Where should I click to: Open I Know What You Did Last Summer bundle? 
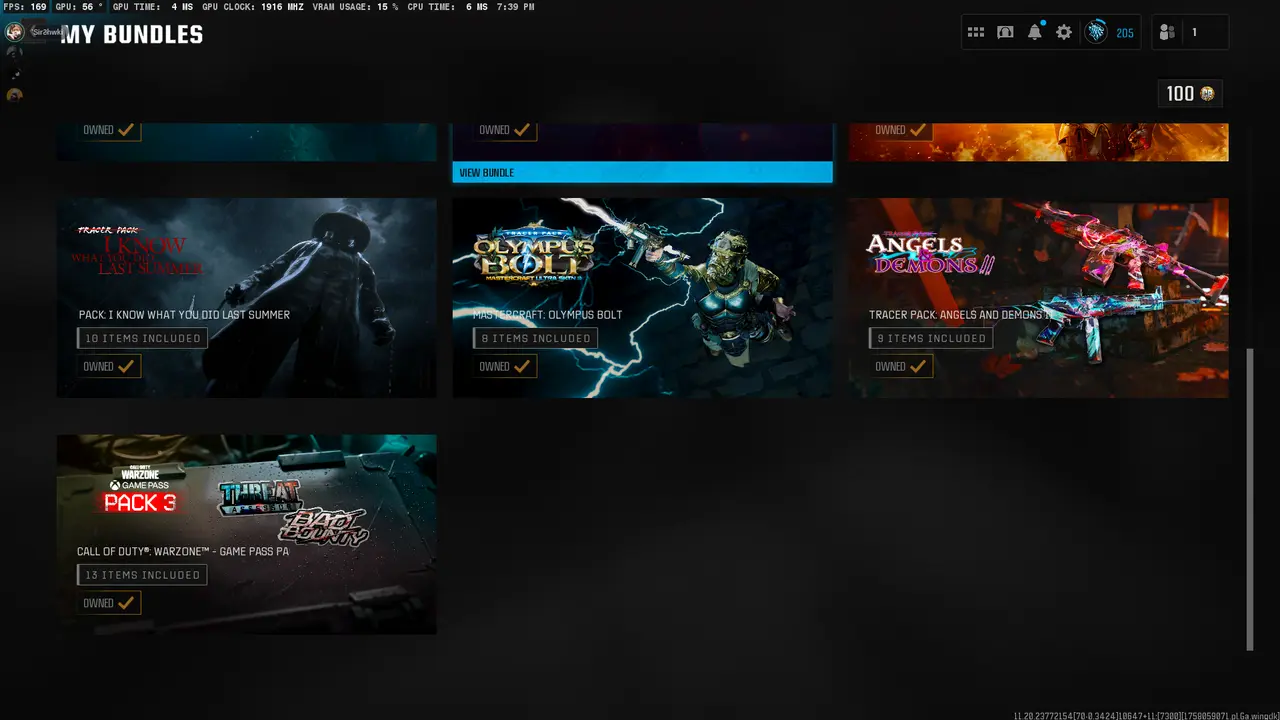(246, 270)
